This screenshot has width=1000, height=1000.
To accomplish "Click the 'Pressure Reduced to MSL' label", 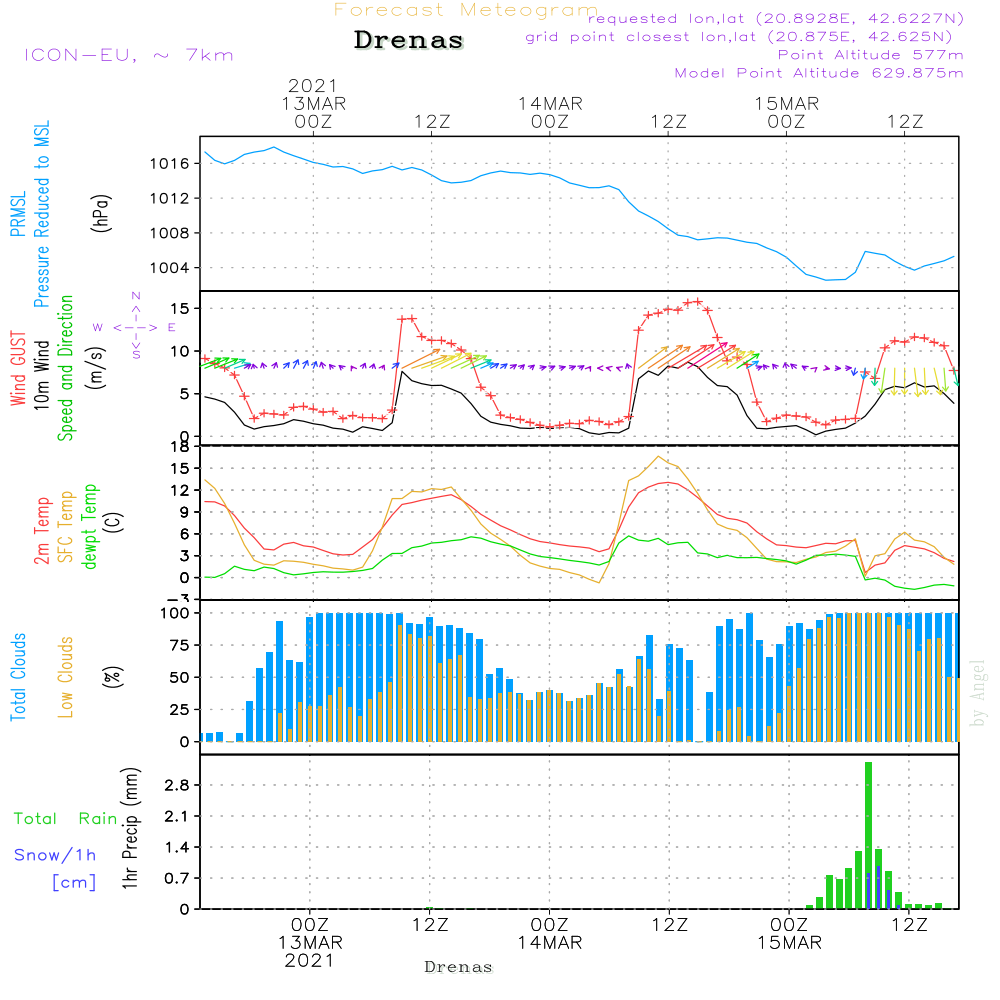I will pyautogui.click(x=41, y=214).
